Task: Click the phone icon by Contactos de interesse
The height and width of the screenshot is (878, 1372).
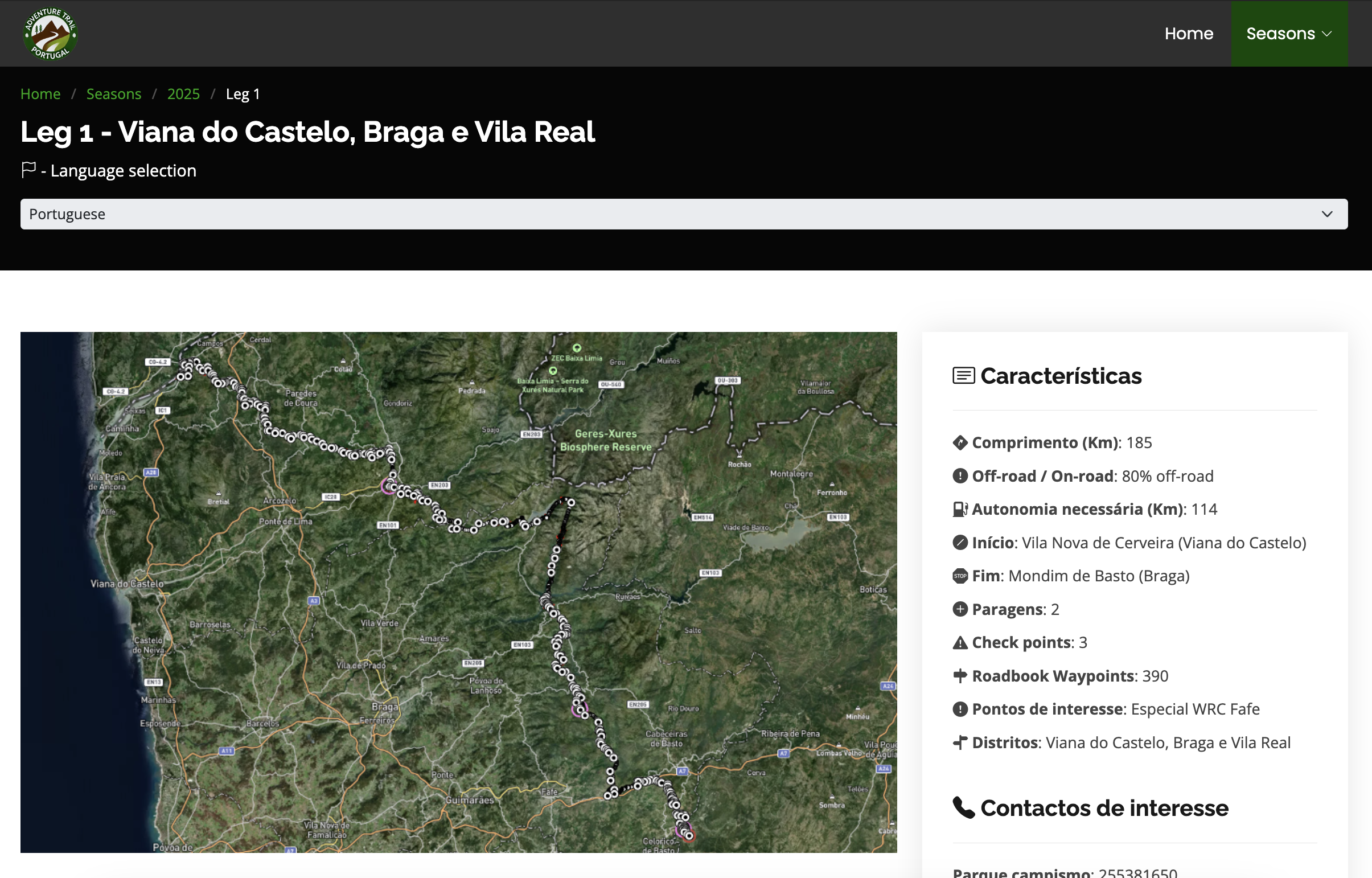Action: point(963,807)
